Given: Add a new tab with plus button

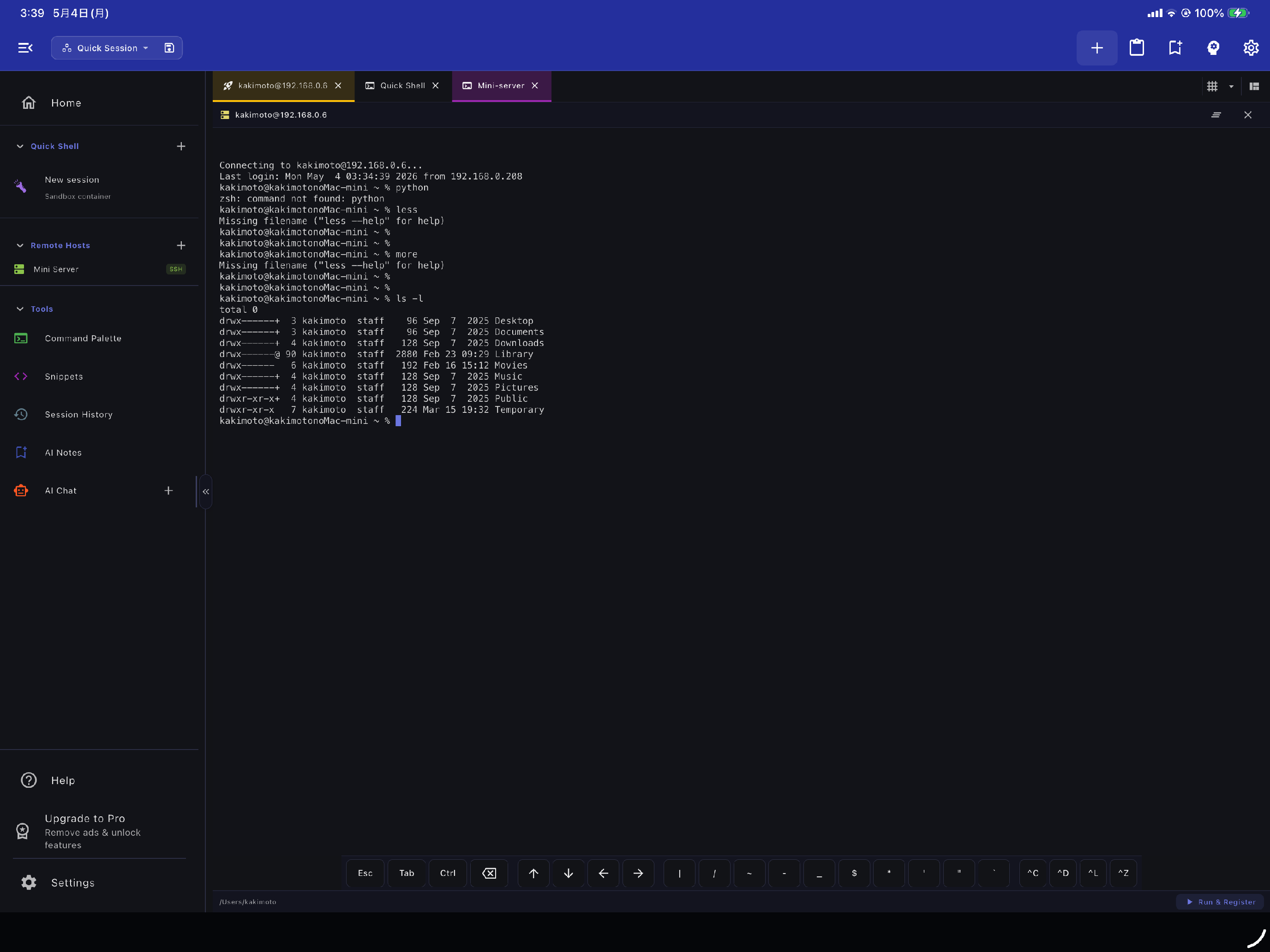Looking at the screenshot, I should (x=1096, y=48).
